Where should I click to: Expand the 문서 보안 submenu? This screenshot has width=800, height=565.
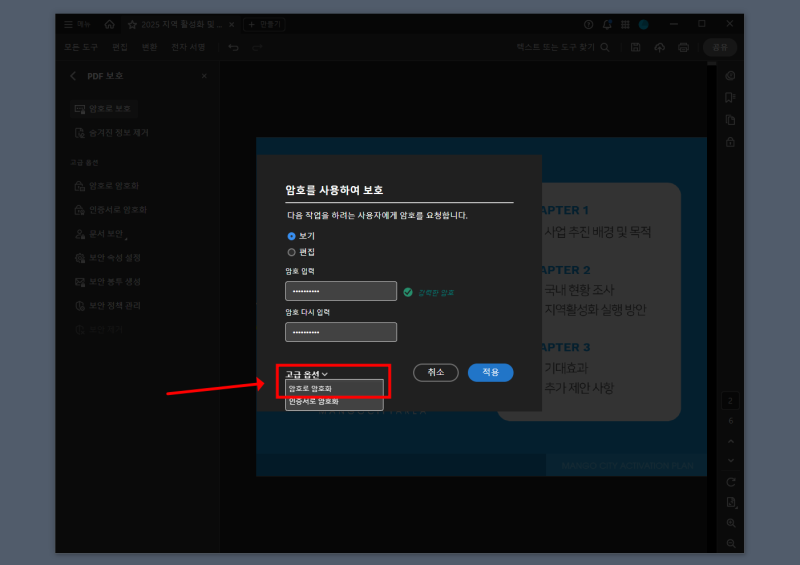[101, 234]
